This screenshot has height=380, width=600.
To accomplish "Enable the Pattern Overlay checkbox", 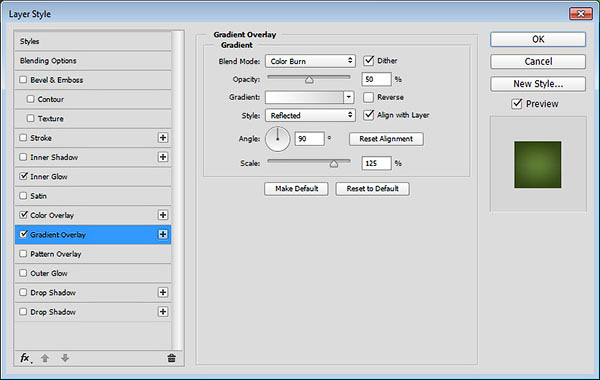I will click(x=23, y=253).
